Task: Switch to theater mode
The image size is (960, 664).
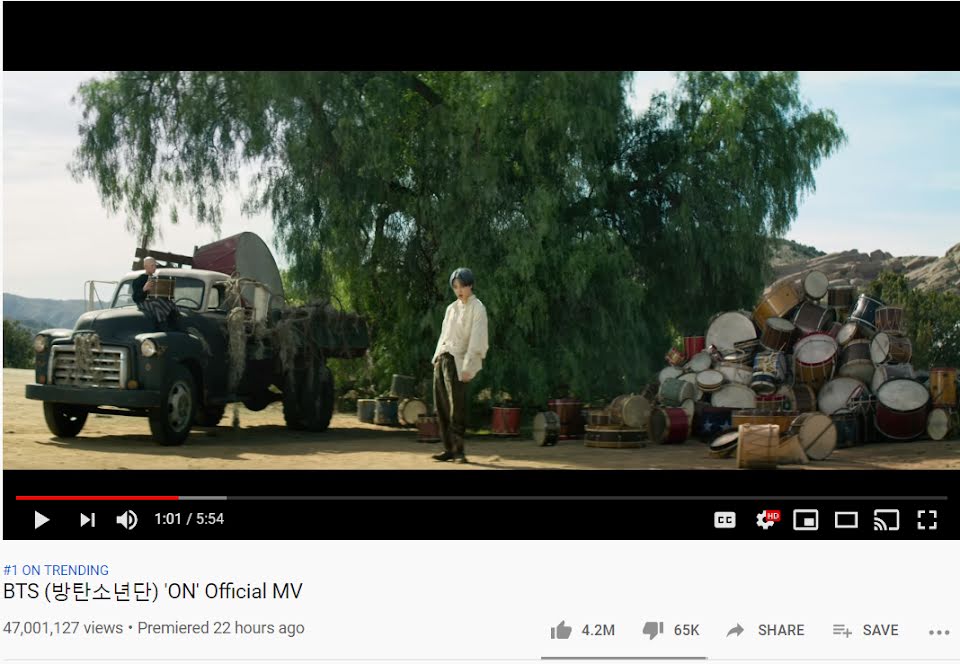Action: 846,520
